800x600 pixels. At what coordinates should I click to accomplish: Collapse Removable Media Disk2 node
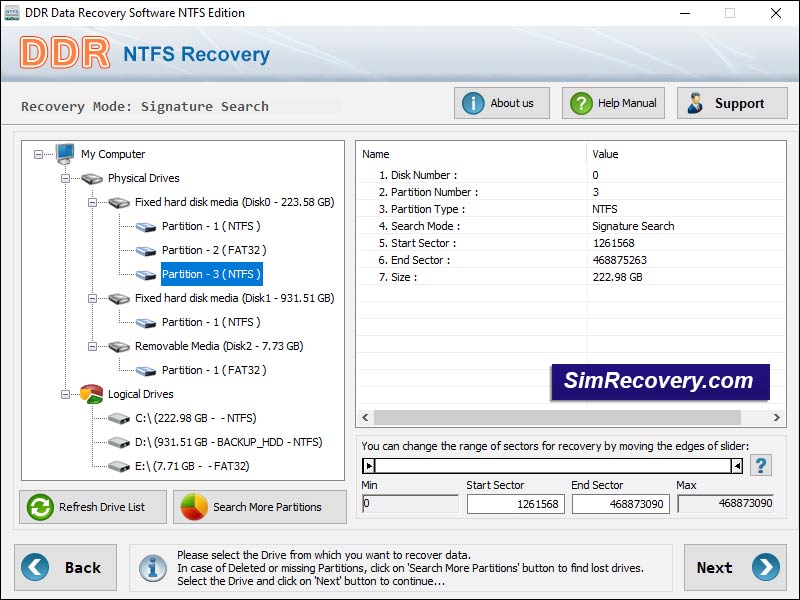click(92, 346)
